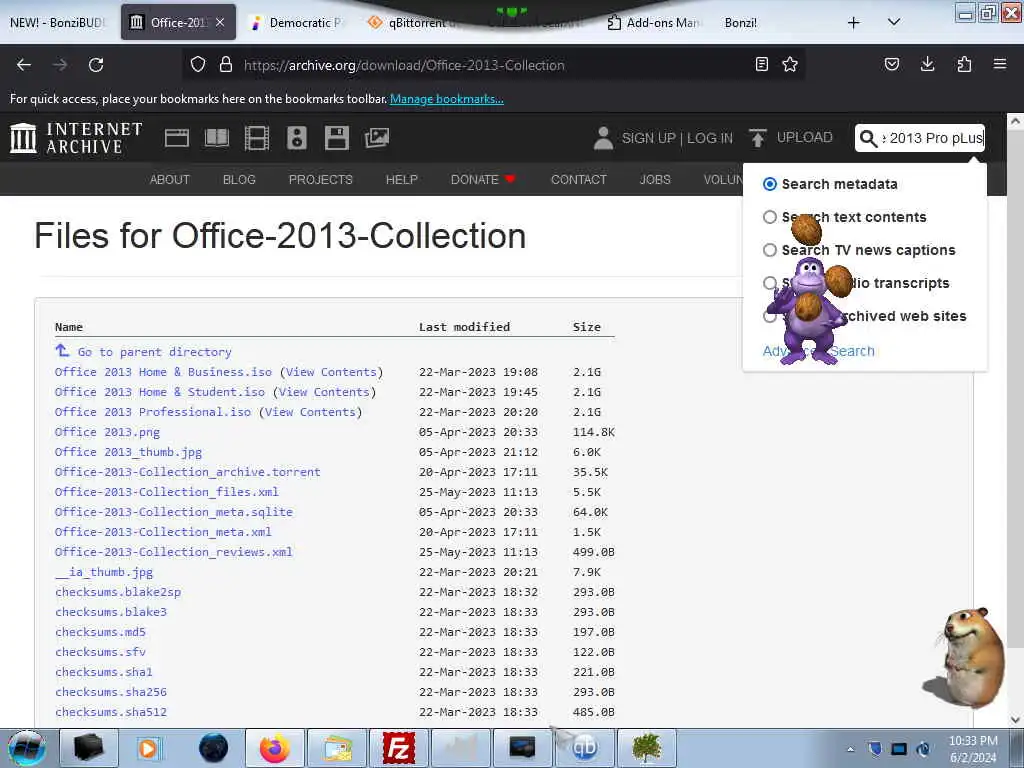
Task: Open Firefox hamburger menu
Action: click(1000, 65)
